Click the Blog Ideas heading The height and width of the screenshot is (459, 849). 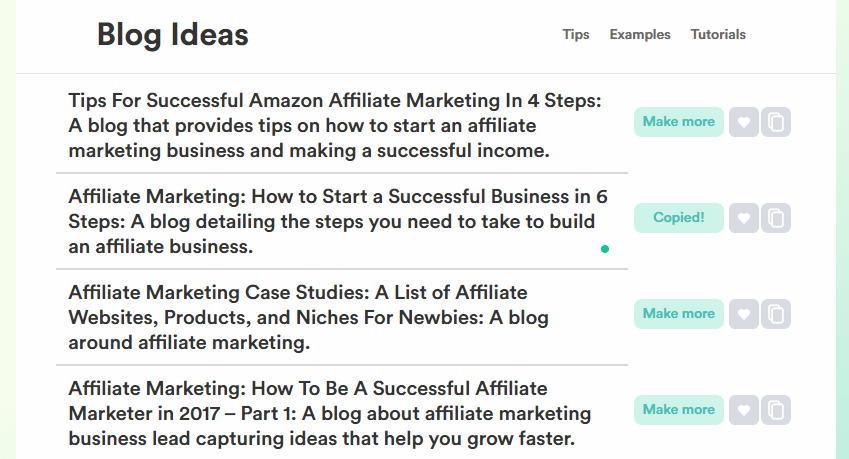tap(173, 35)
